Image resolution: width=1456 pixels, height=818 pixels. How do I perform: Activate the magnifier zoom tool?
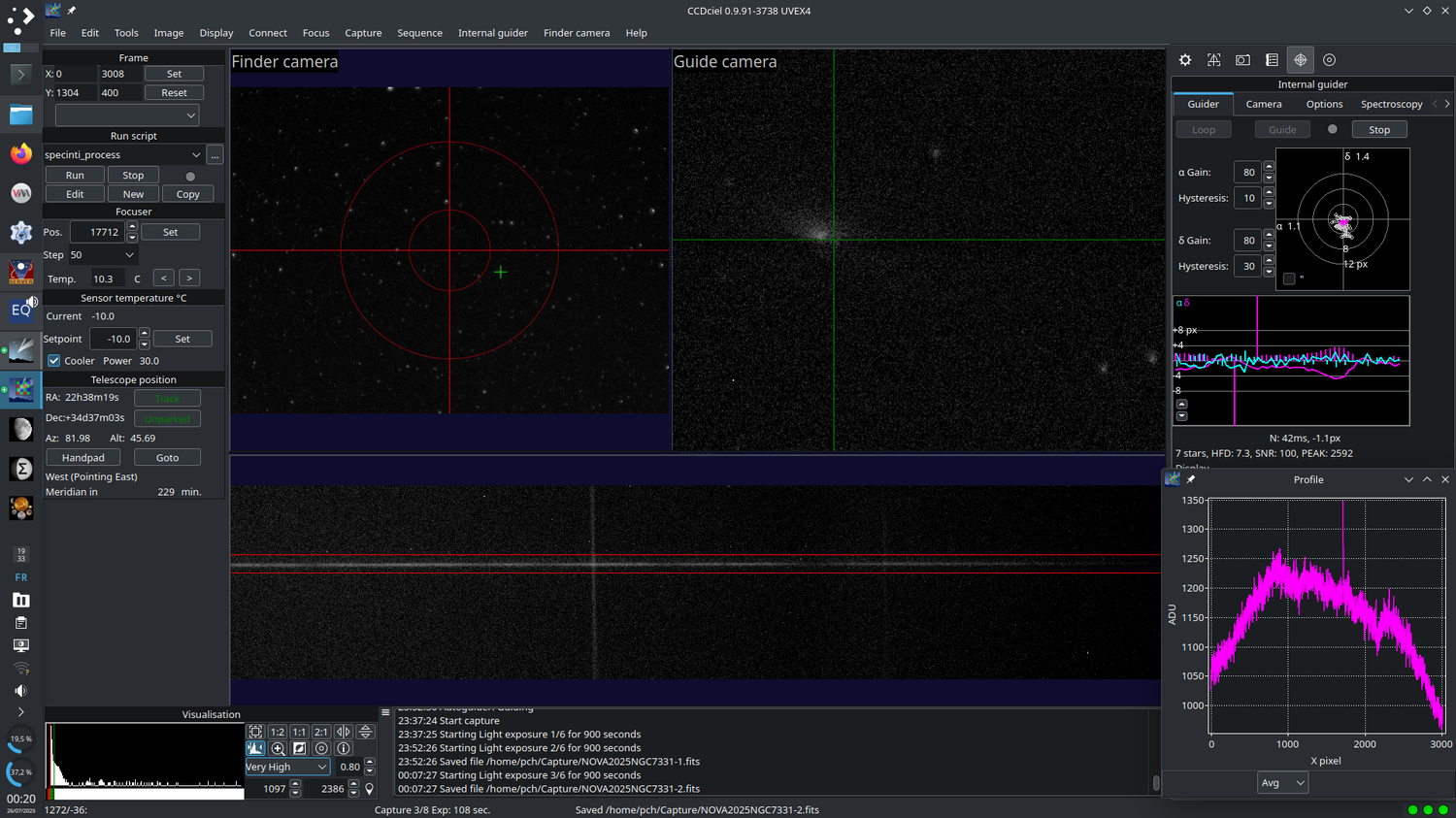pyautogui.click(x=278, y=748)
